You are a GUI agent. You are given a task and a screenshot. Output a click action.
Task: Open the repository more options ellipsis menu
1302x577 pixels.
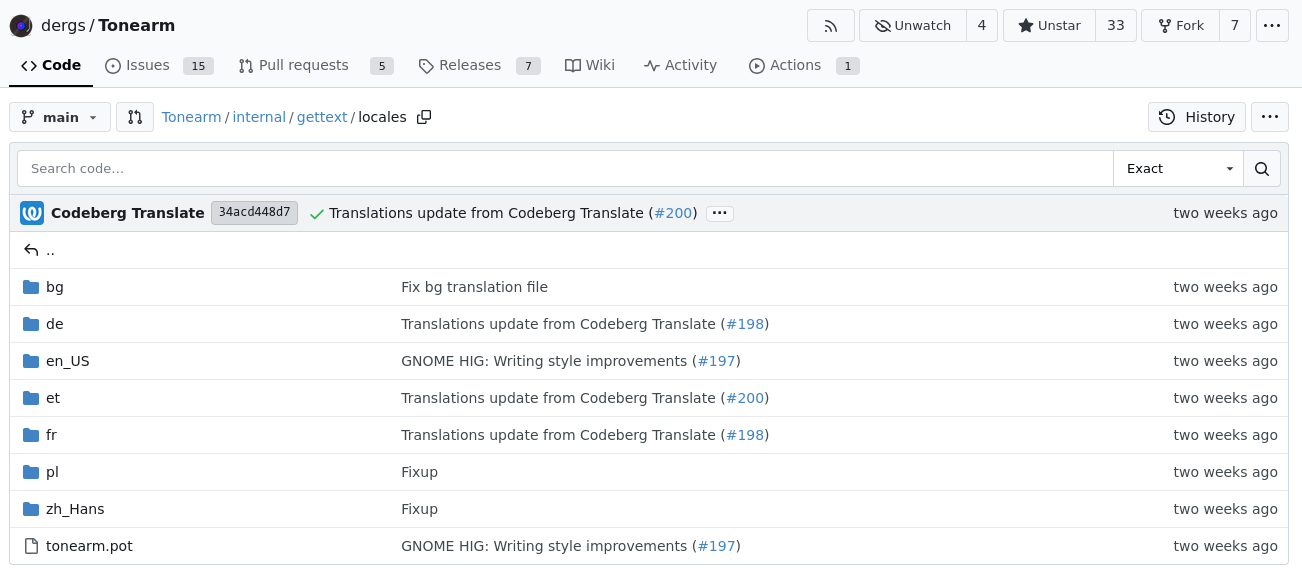(x=1272, y=26)
